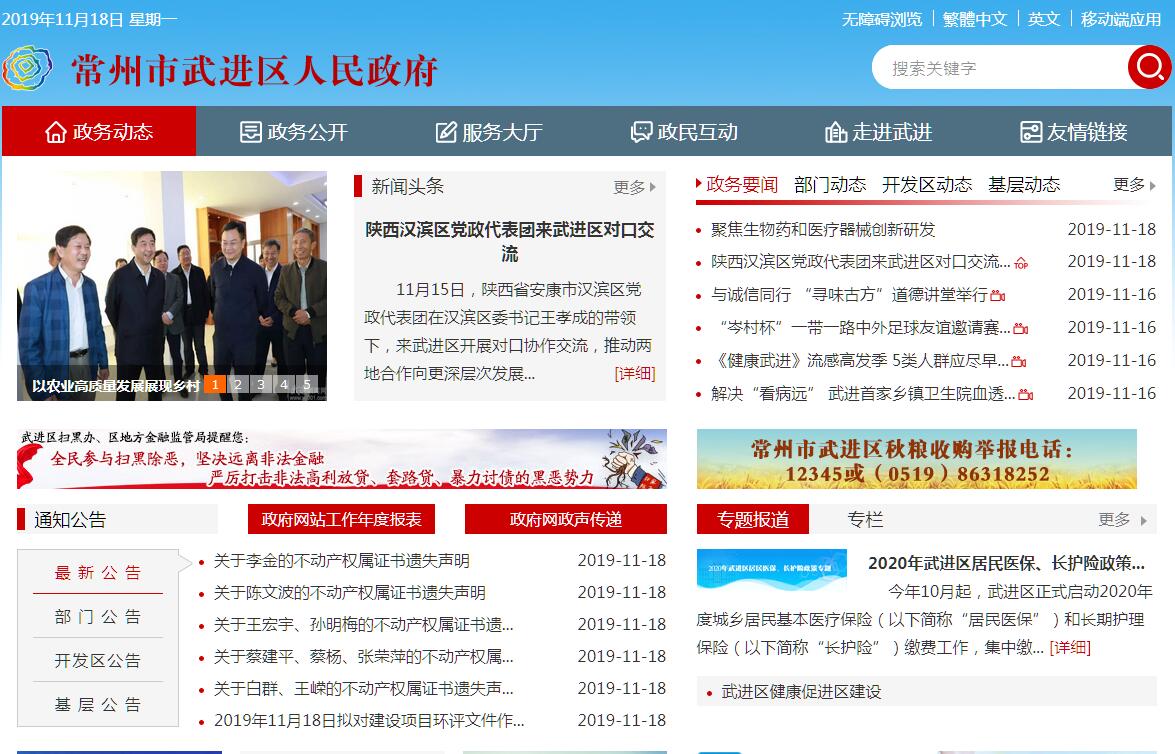Open notice about 王宏宇、孙明梅 certificate
Viewport: 1175px width, 754px height.
[363, 624]
